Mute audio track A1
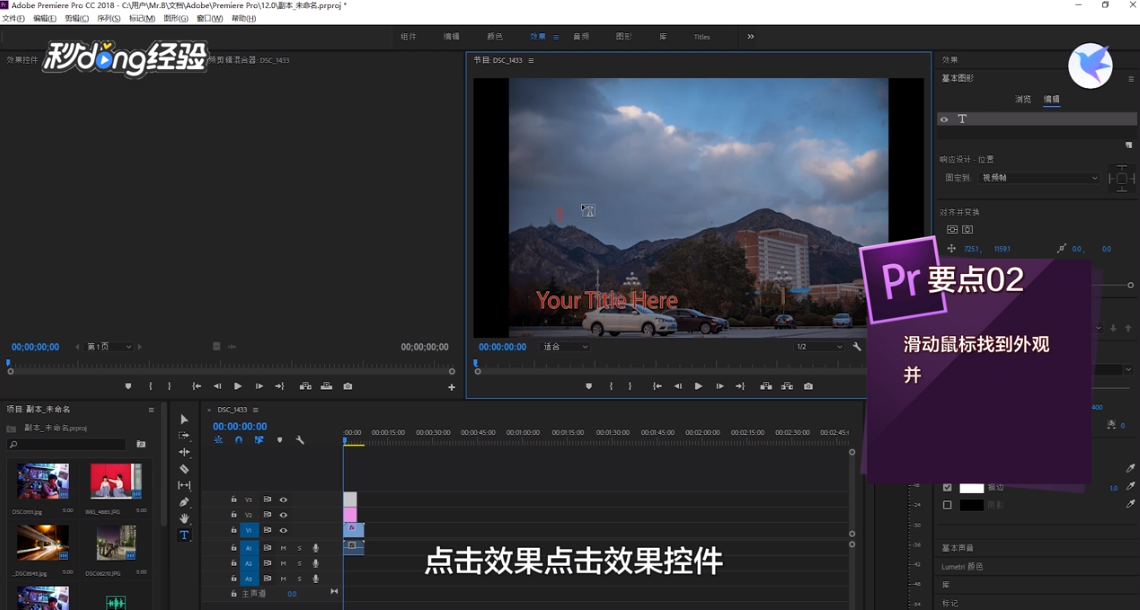The height and width of the screenshot is (610, 1140). (284, 547)
